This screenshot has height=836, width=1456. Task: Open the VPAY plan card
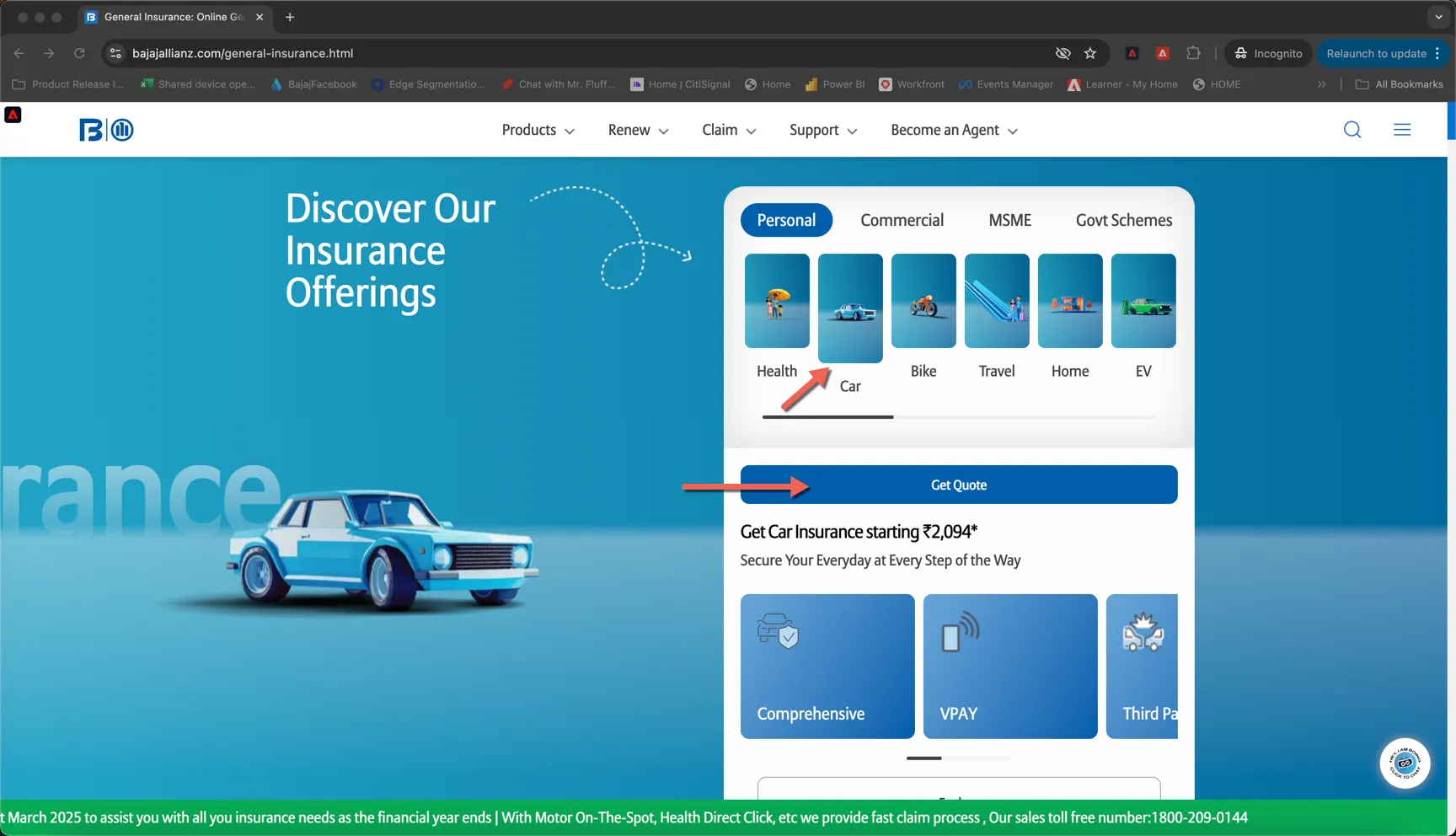coord(1010,667)
